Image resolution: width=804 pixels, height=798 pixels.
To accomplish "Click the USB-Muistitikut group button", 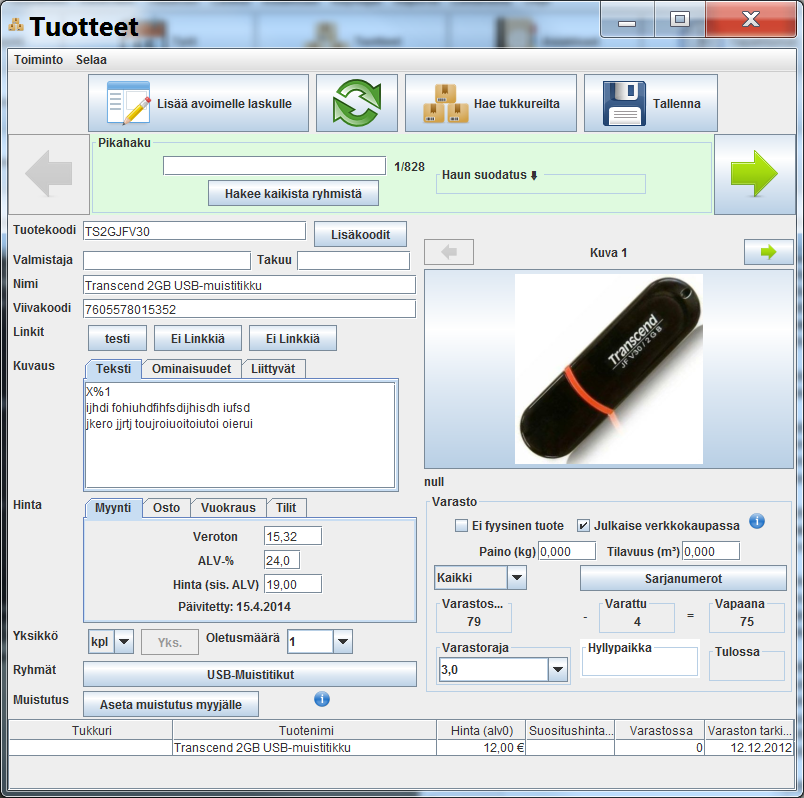I will click(x=250, y=674).
